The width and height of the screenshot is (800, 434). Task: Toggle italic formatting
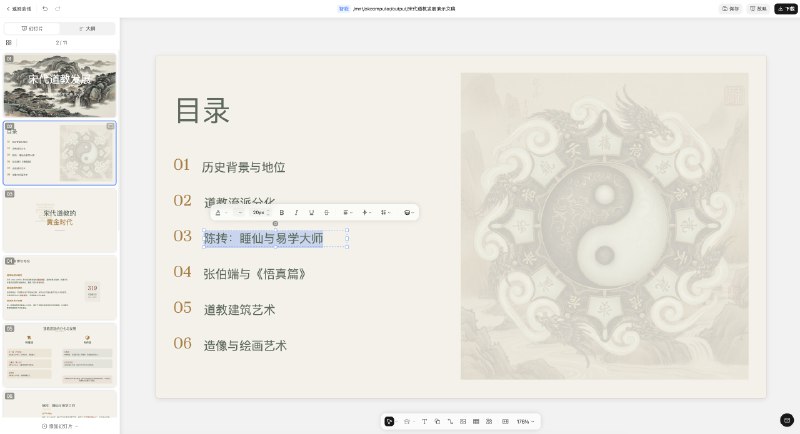296,213
